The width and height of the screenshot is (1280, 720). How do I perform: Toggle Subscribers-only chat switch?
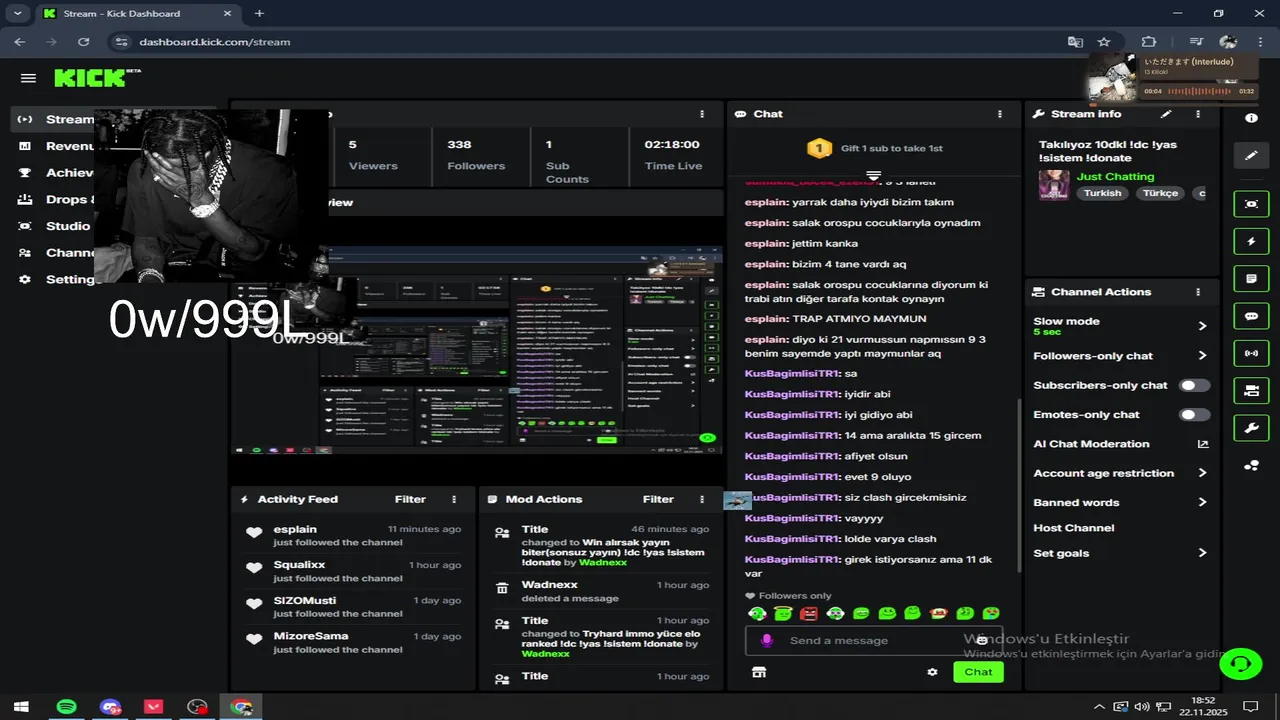coord(1194,385)
